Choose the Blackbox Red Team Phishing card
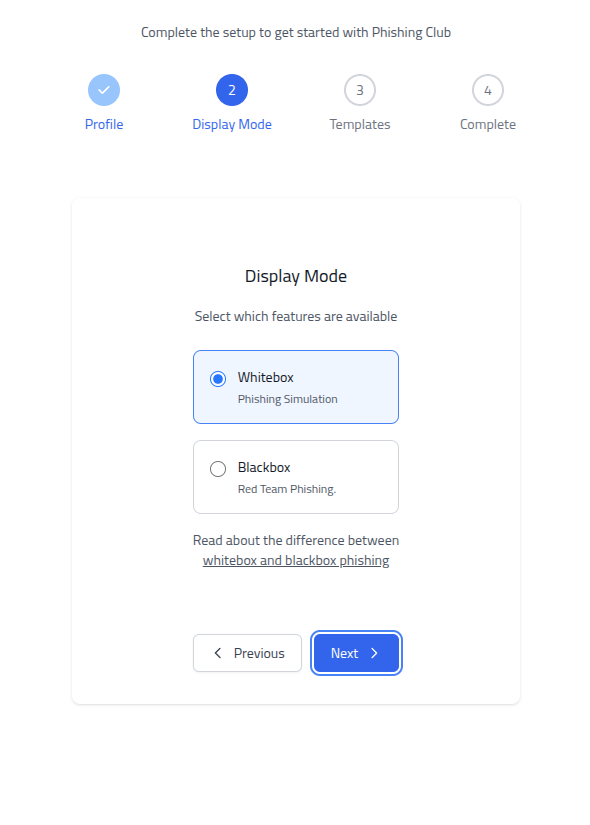 296,477
